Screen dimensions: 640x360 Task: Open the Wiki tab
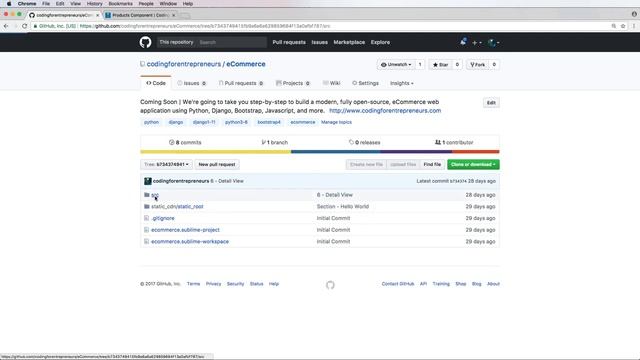pyautogui.click(x=331, y=83)
